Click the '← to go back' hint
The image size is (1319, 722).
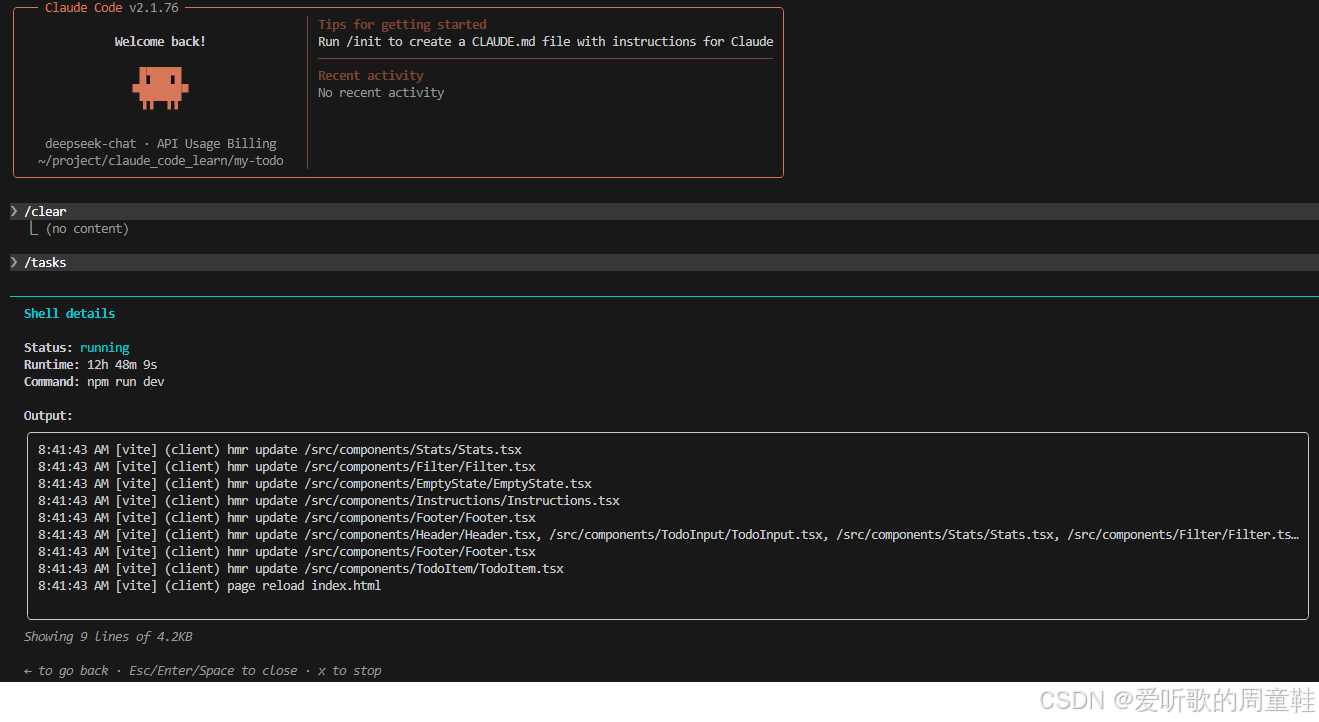66,670
